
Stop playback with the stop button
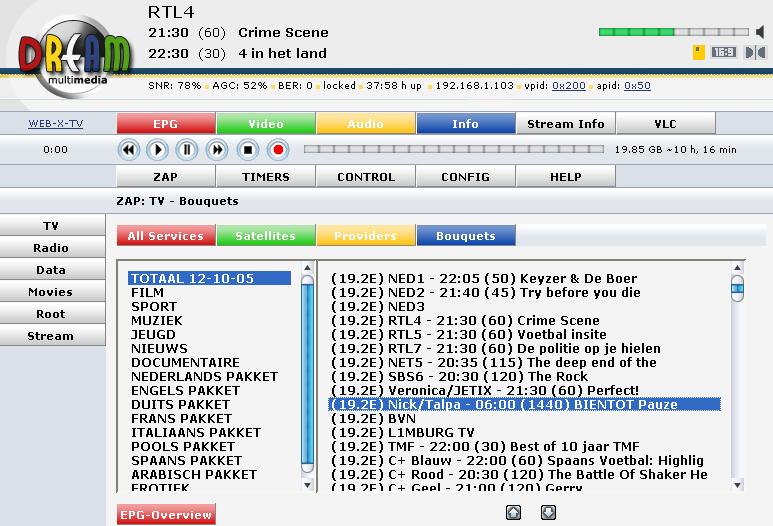pos(248,150)
